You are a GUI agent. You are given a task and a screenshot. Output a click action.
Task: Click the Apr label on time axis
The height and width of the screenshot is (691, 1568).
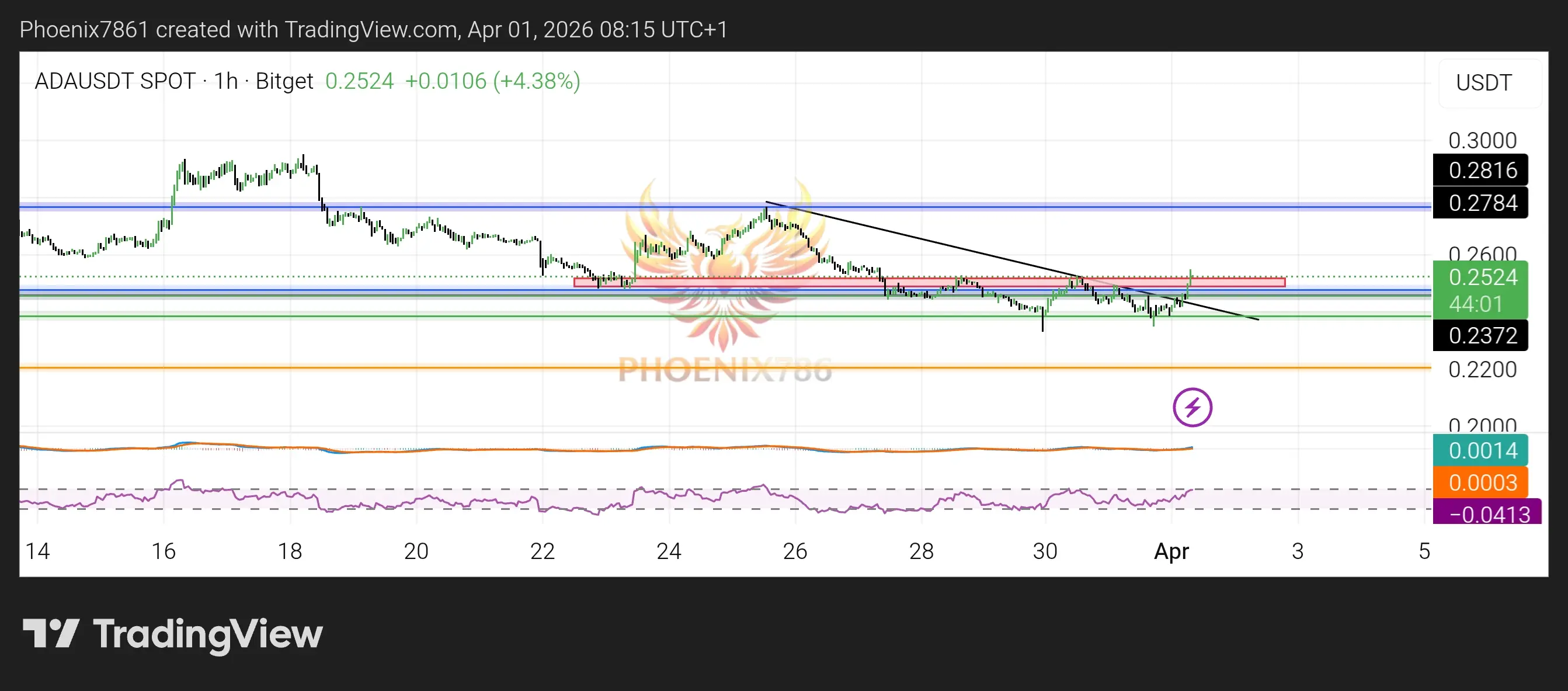[1171, 551]
